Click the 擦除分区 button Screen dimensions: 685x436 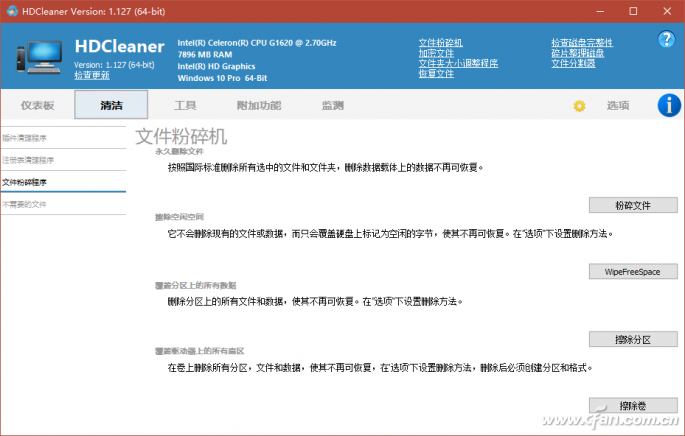[633, 339]
